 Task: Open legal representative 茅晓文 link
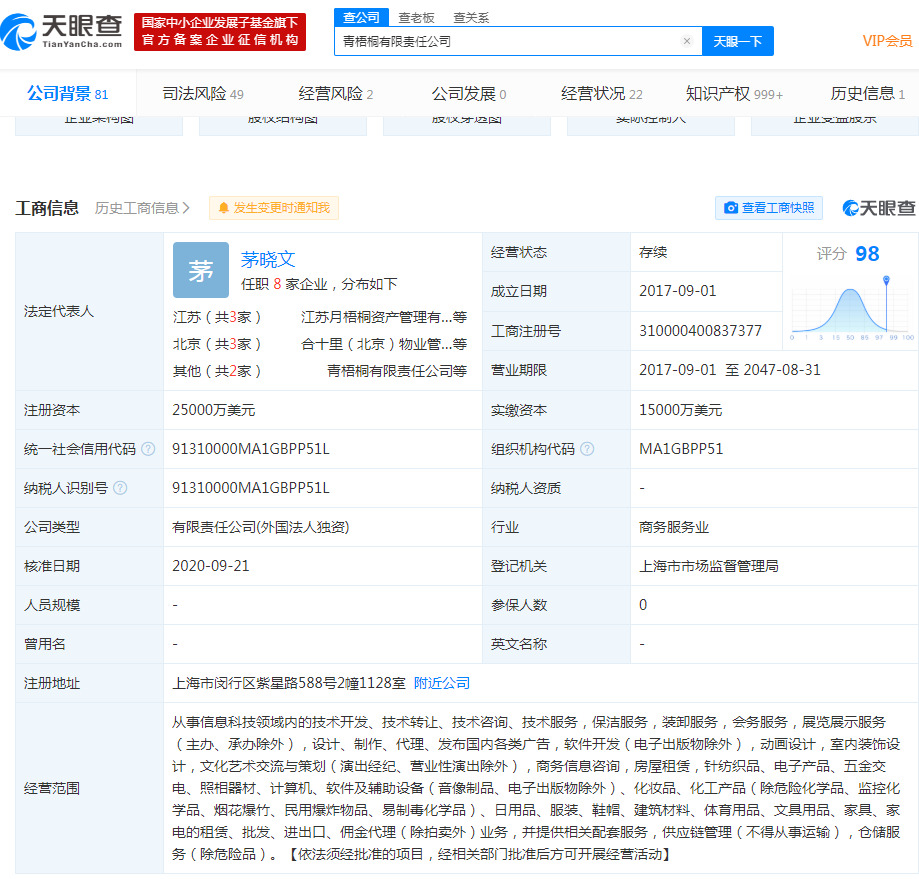268,259
